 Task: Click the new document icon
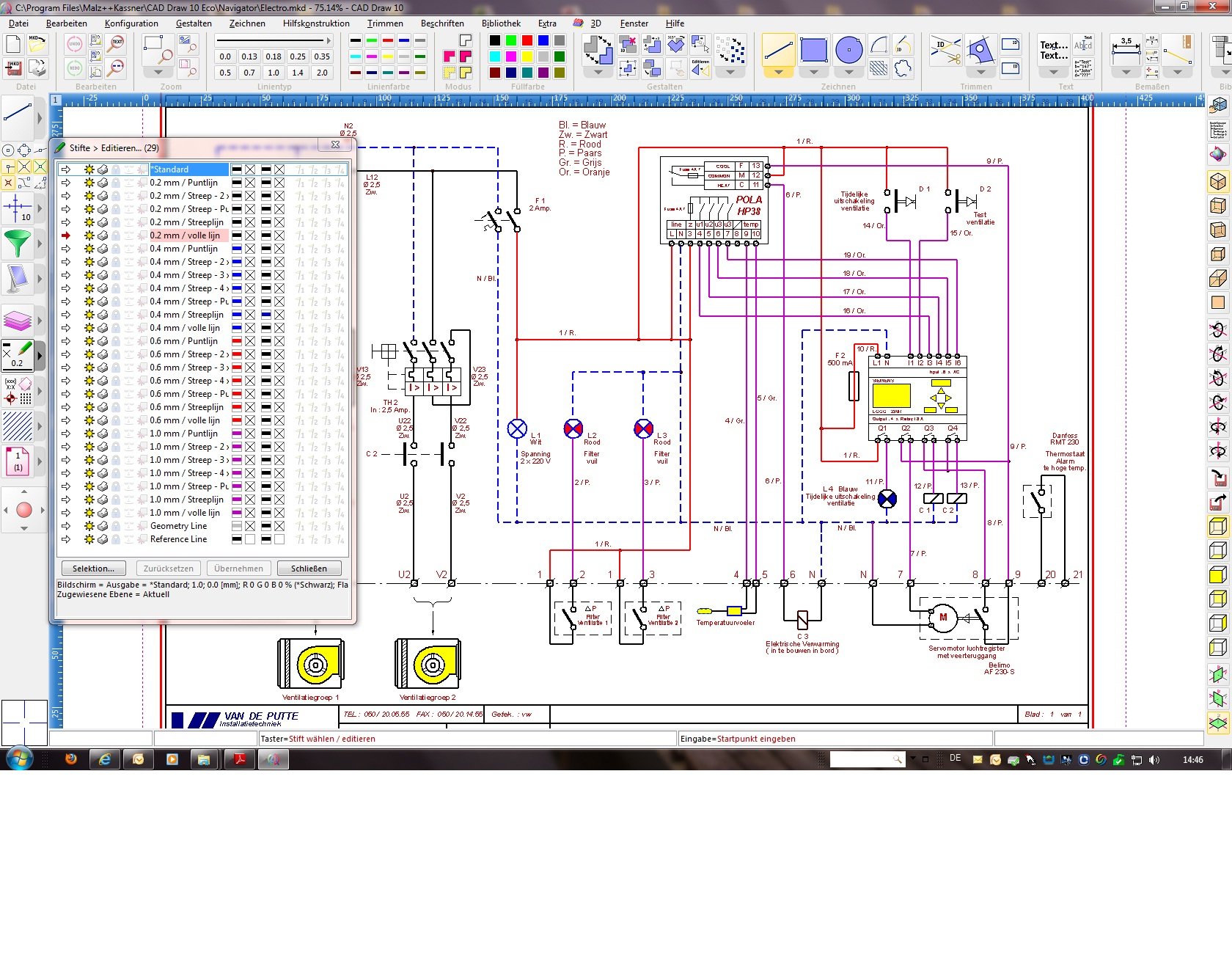(14, 44)
